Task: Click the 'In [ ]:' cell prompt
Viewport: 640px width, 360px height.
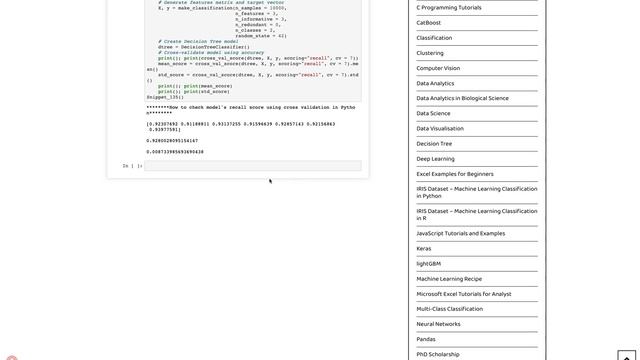Action: (132, 166)
